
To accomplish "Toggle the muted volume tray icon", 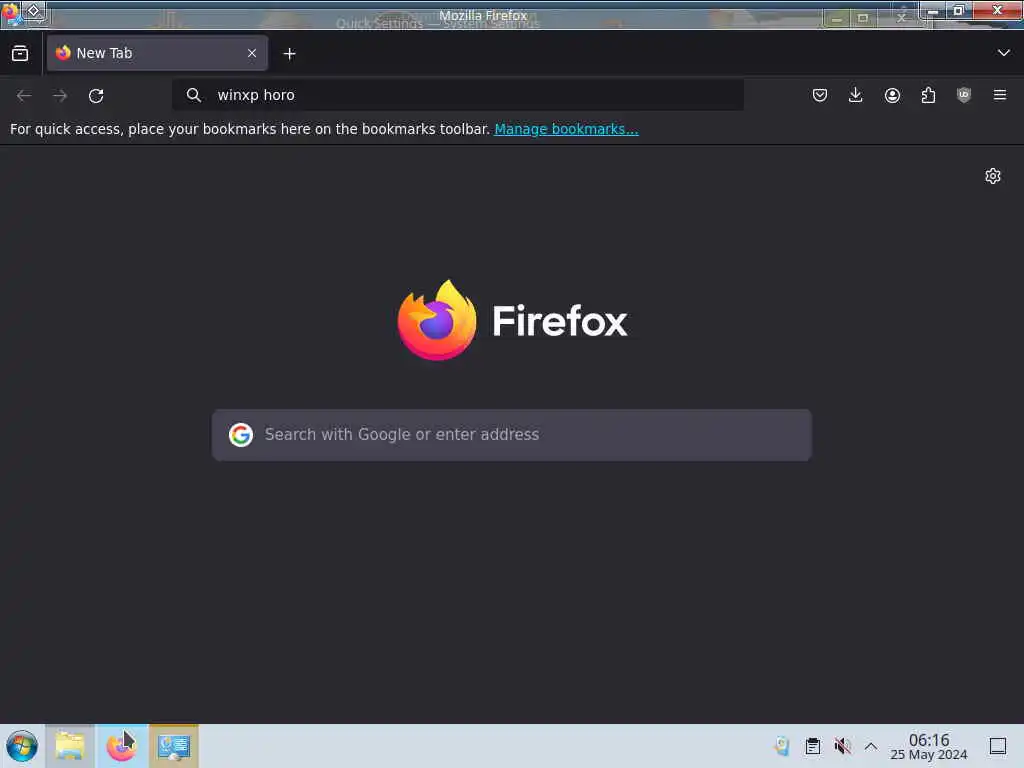I will point(842,746).
